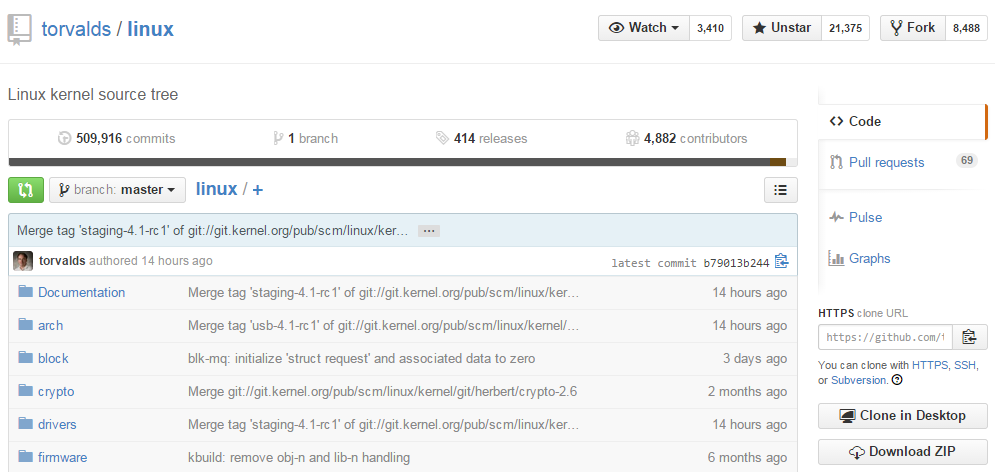Click the '3 days ago' timestamp for block
The height and width of the screenshot is (472, 995).
click(755, 358)
